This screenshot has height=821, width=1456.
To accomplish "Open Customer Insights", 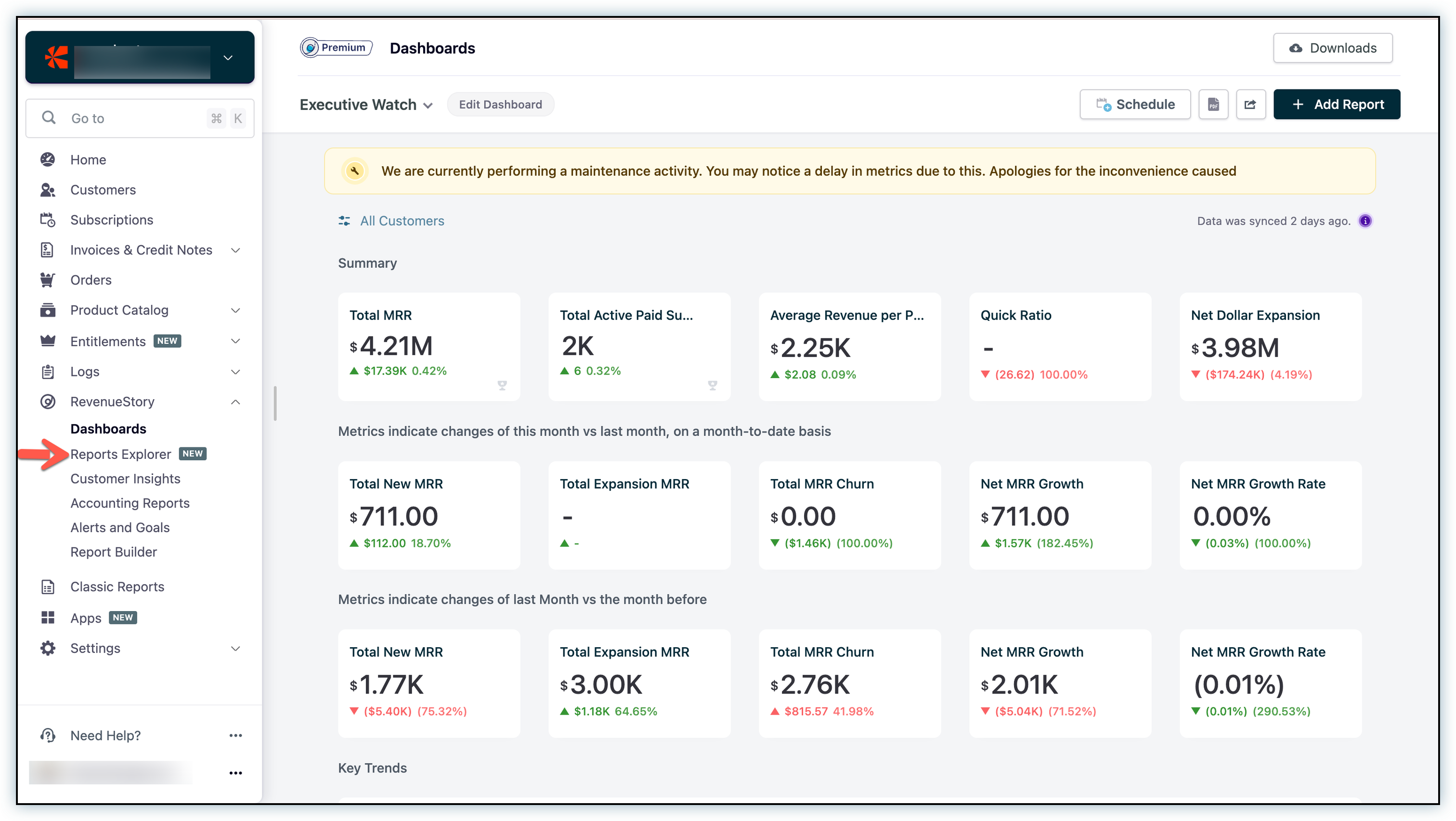I will coord(125,478).
